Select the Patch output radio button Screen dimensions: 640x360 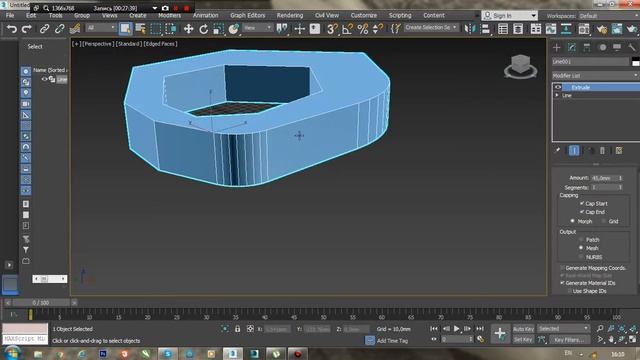[581, 240]
